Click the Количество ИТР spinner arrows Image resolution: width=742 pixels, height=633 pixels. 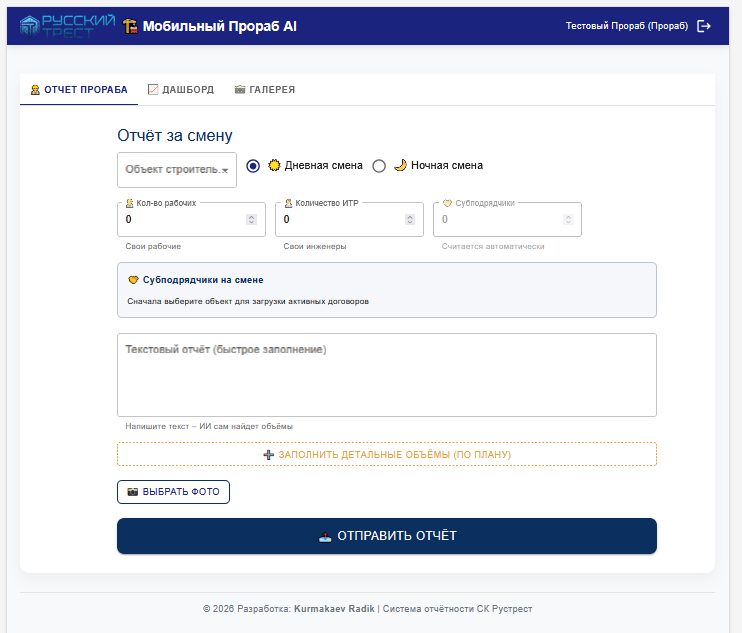click(410, 220)
